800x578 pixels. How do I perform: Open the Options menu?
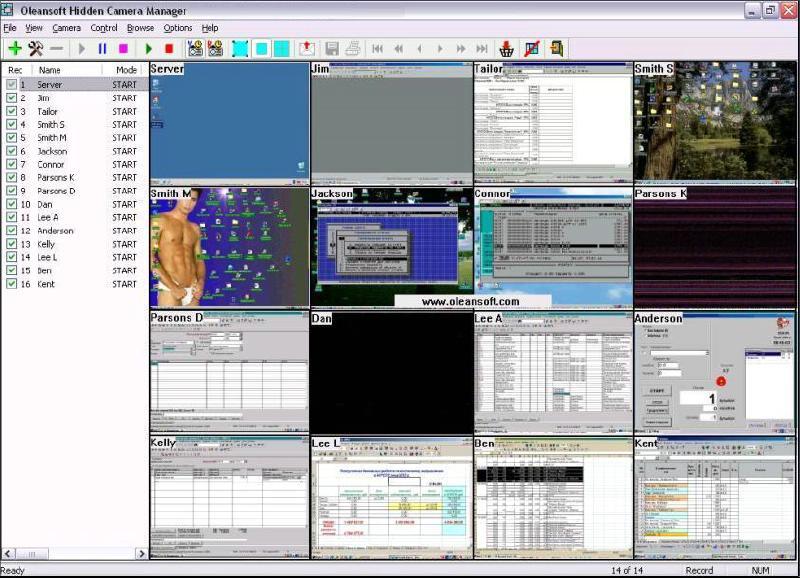pyautogui.click(x=177, y=28)
